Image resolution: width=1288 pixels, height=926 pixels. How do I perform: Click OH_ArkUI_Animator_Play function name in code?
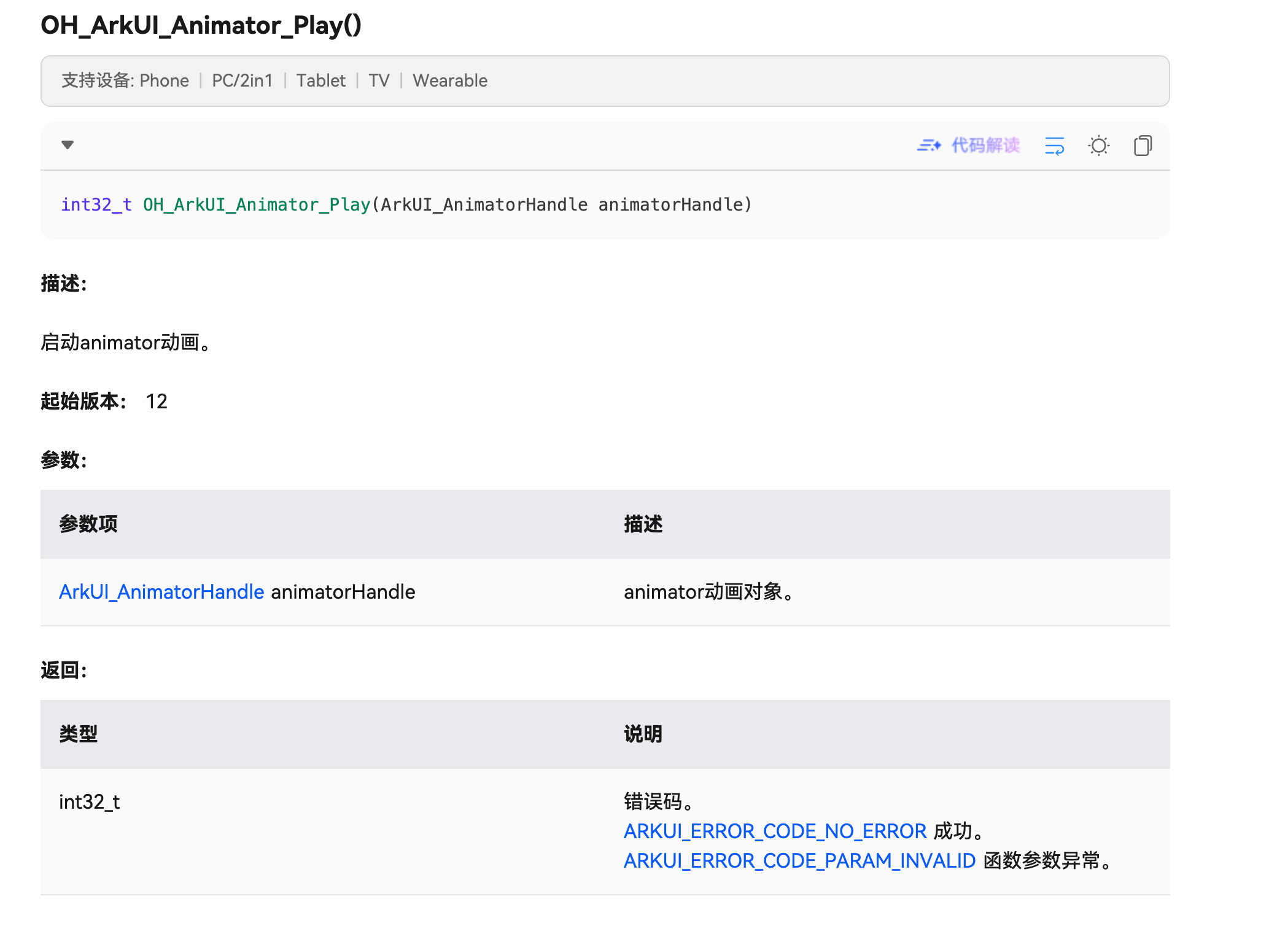point(257,204)
